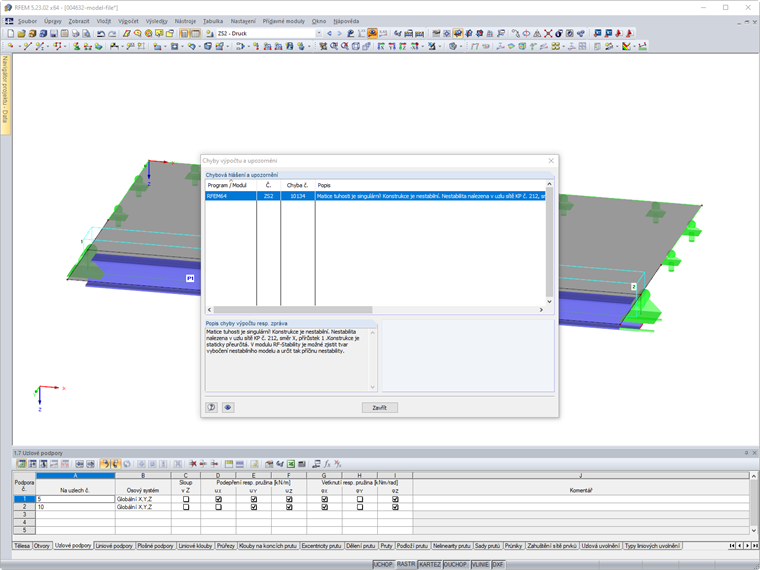Click the color results rainbow icon
The width and height of the screenshot is (760, 570).
coord(626,46)
